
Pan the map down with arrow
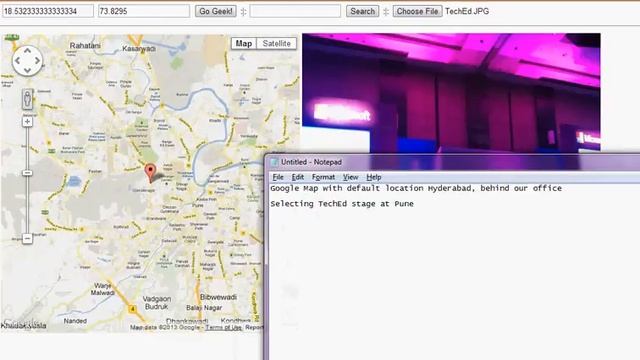(x=27, y=71)
